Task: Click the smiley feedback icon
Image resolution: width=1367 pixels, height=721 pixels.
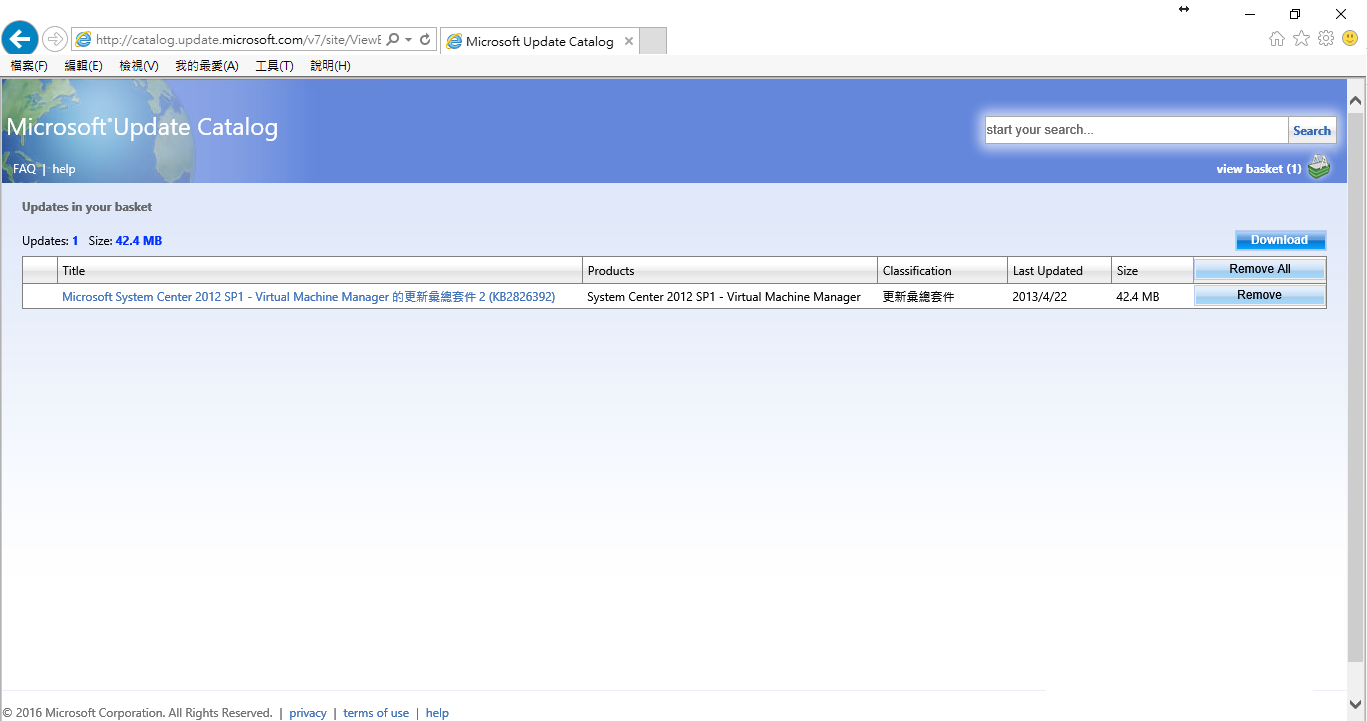Action: point(1350,38)
